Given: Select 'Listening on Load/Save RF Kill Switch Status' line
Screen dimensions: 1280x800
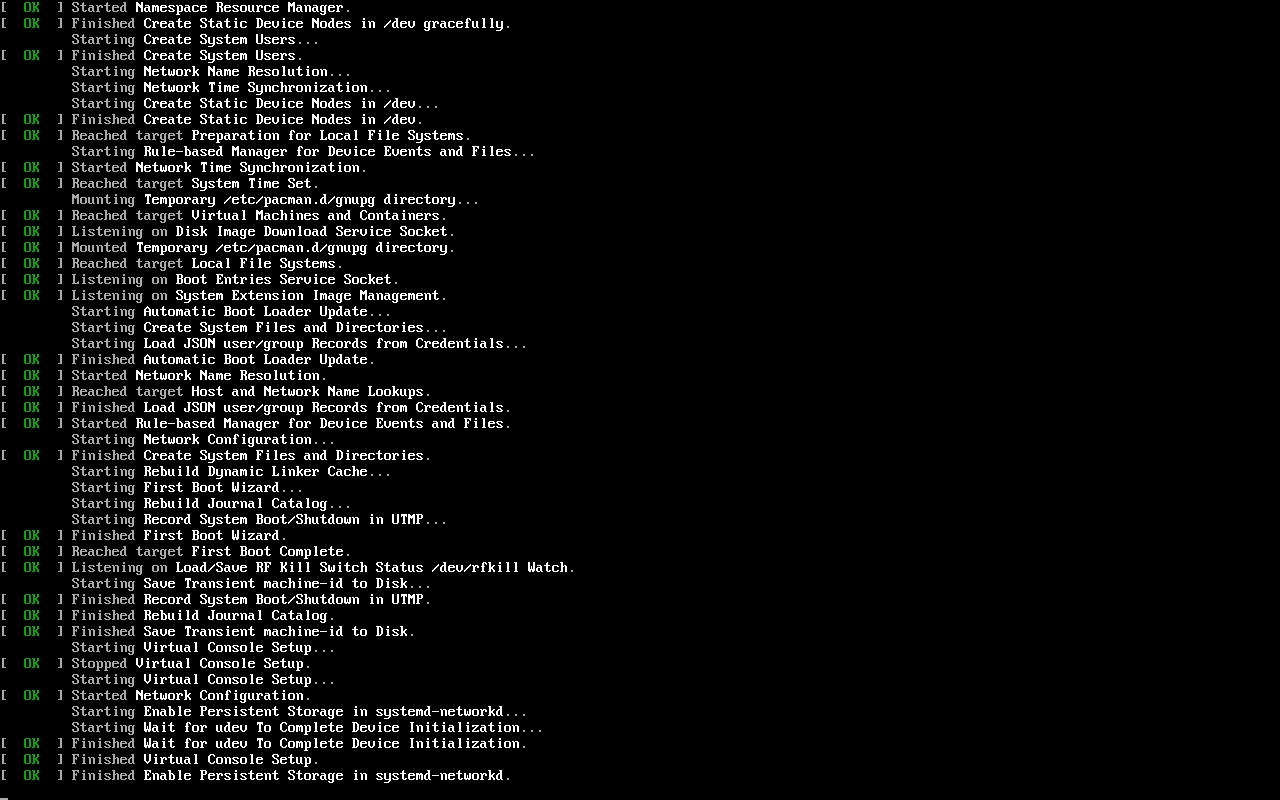Looking at the screenshot, I should click(x=288, y=567).
